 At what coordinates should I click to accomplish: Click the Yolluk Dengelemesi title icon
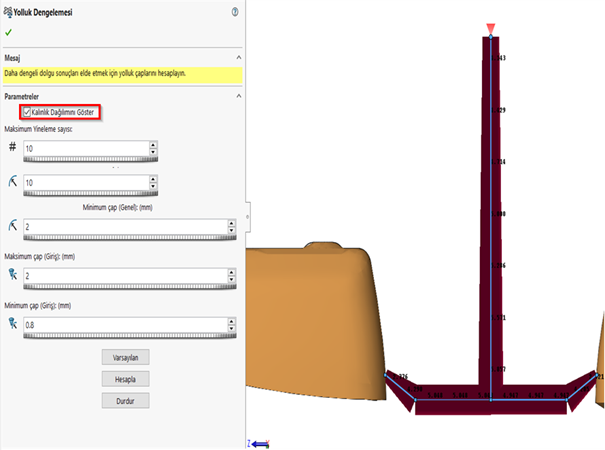[x=9, y=12]
